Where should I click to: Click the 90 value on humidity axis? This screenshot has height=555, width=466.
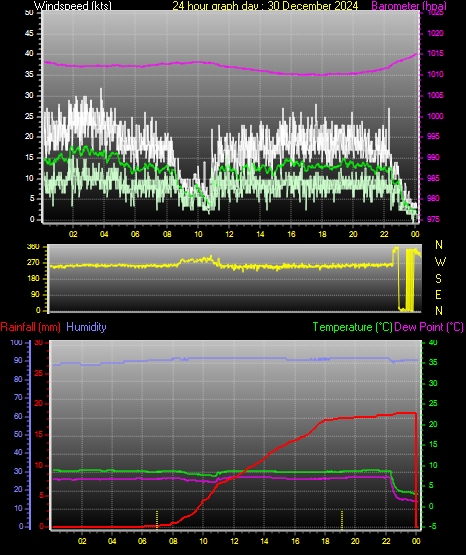pyautogui.click(x=18, y=360)
